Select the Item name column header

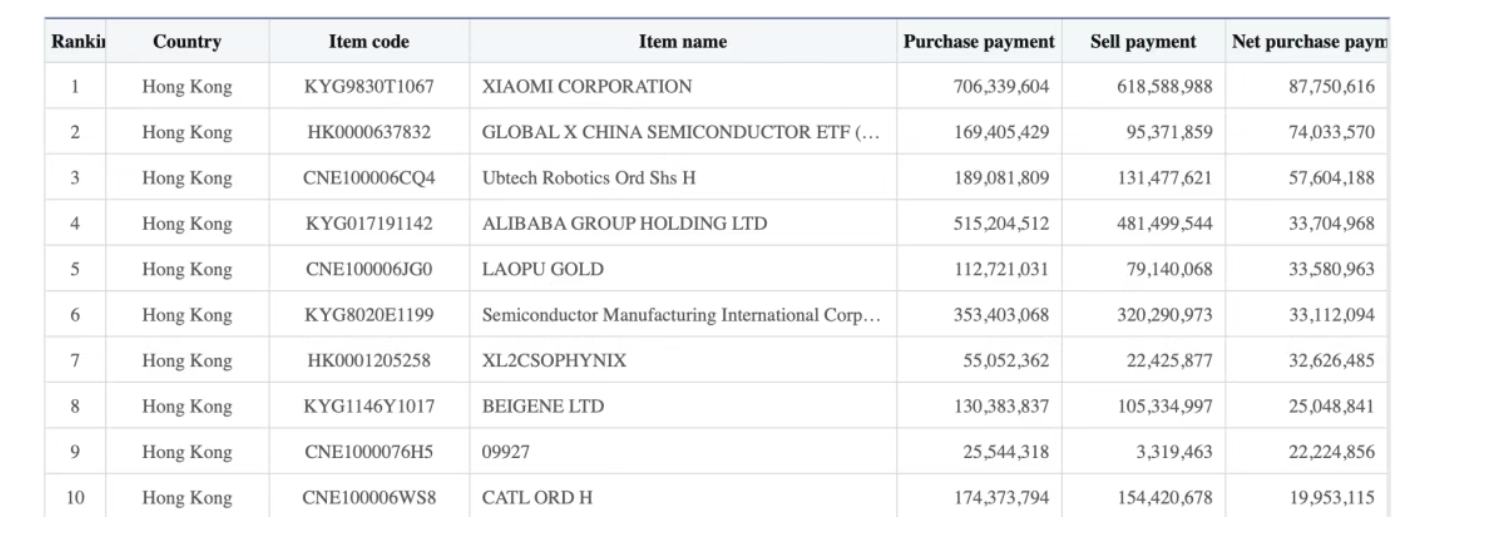[683, 42]
